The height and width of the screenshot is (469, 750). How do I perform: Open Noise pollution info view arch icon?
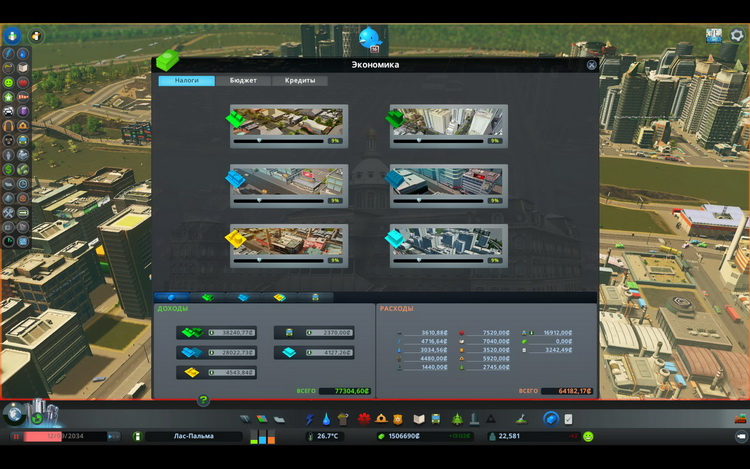[x=9, y=126]
